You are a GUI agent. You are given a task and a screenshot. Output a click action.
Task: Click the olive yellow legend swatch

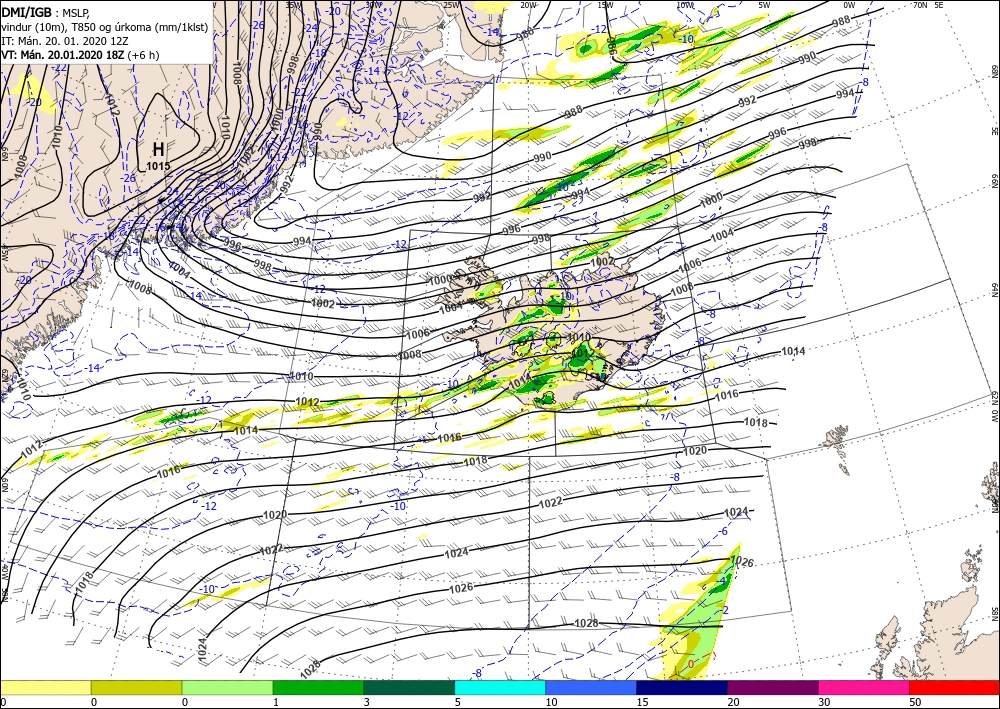136,687
